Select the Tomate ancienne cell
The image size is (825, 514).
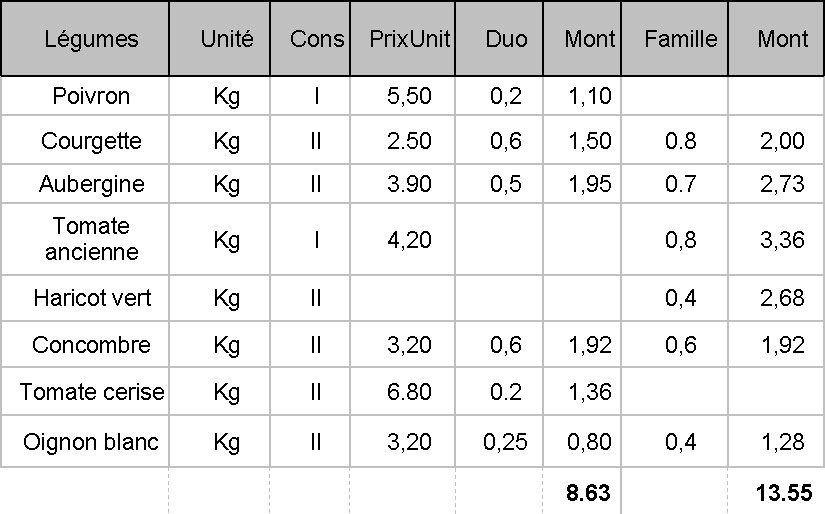tap(91, 239)
